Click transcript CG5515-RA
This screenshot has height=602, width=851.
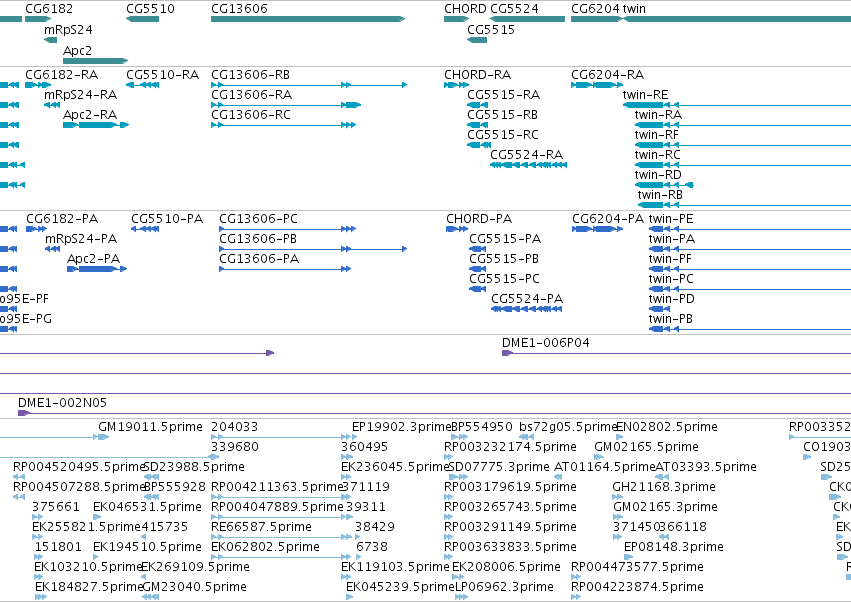coord(478,105)
